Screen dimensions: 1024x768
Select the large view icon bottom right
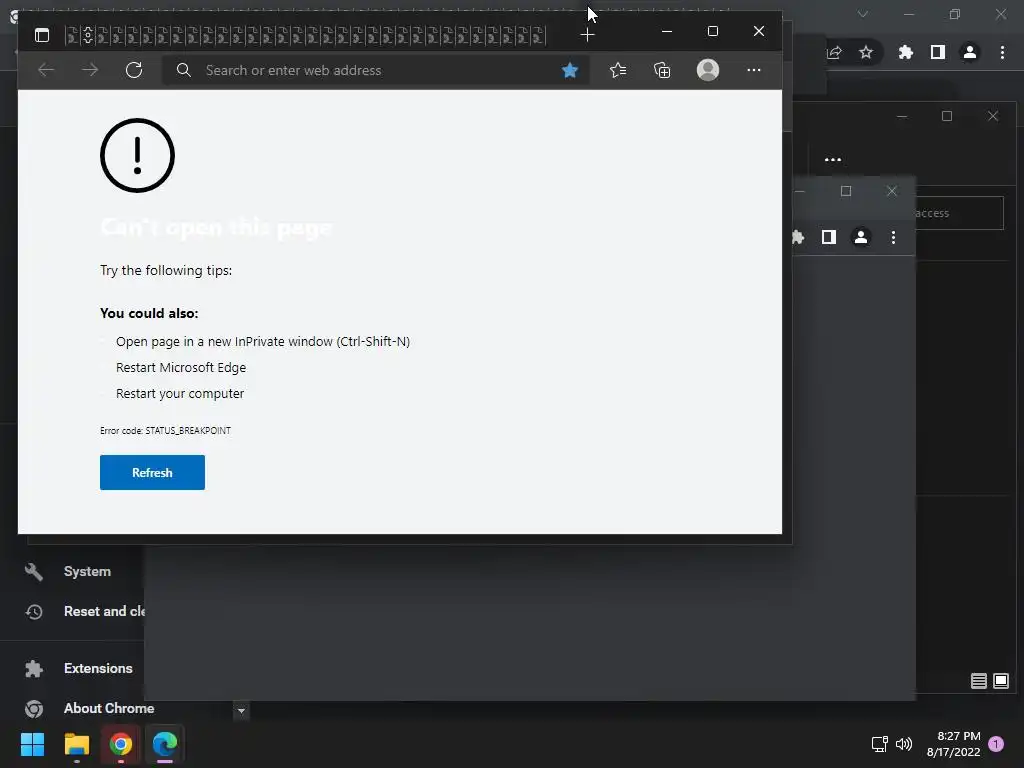[1000, 681]
